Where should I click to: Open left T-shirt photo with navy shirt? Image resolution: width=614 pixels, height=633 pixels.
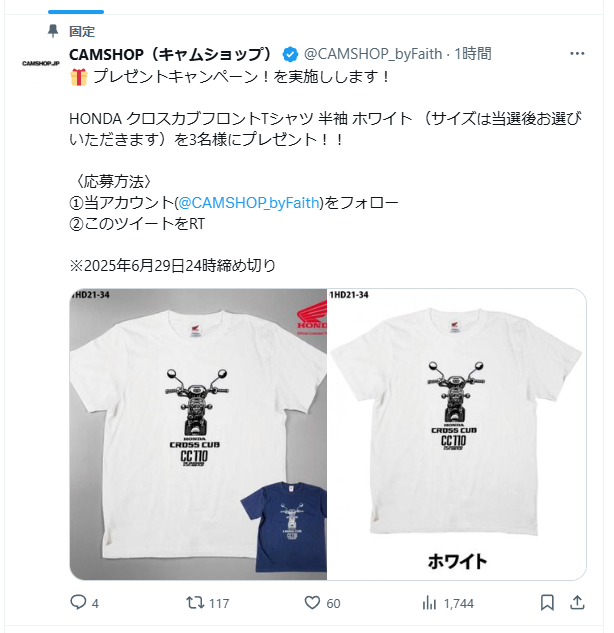pos(198,434)
